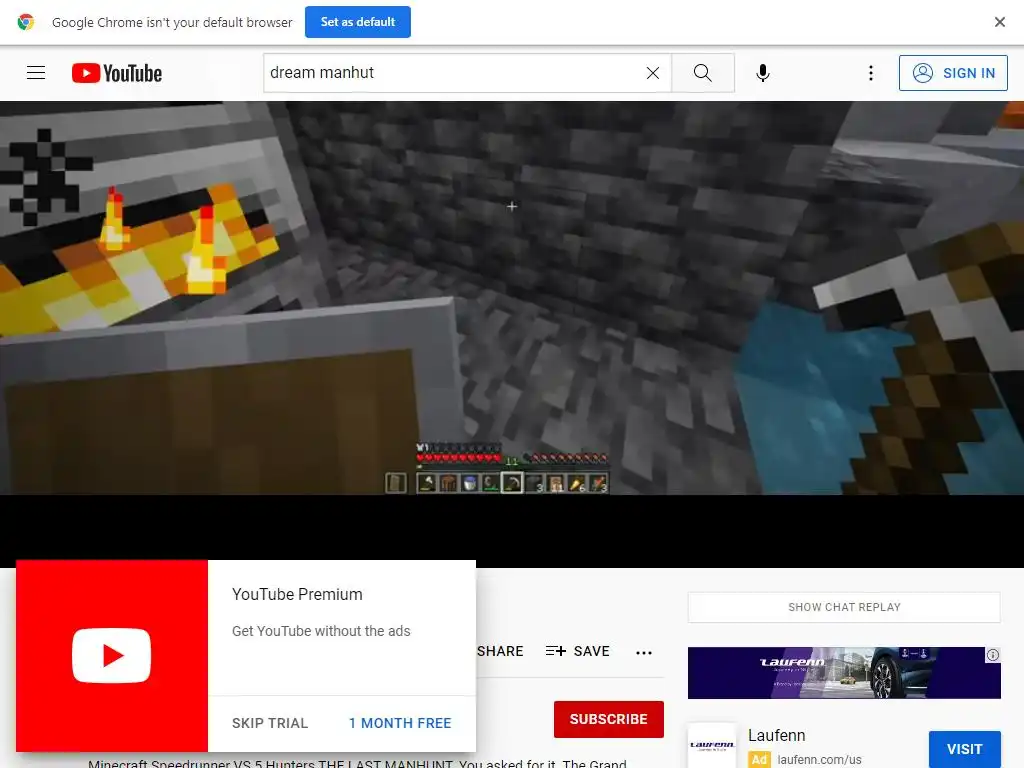Go to YouTube home via logo
The image size is (1024, 768).
pyautogui.click(x=117, y=73)
